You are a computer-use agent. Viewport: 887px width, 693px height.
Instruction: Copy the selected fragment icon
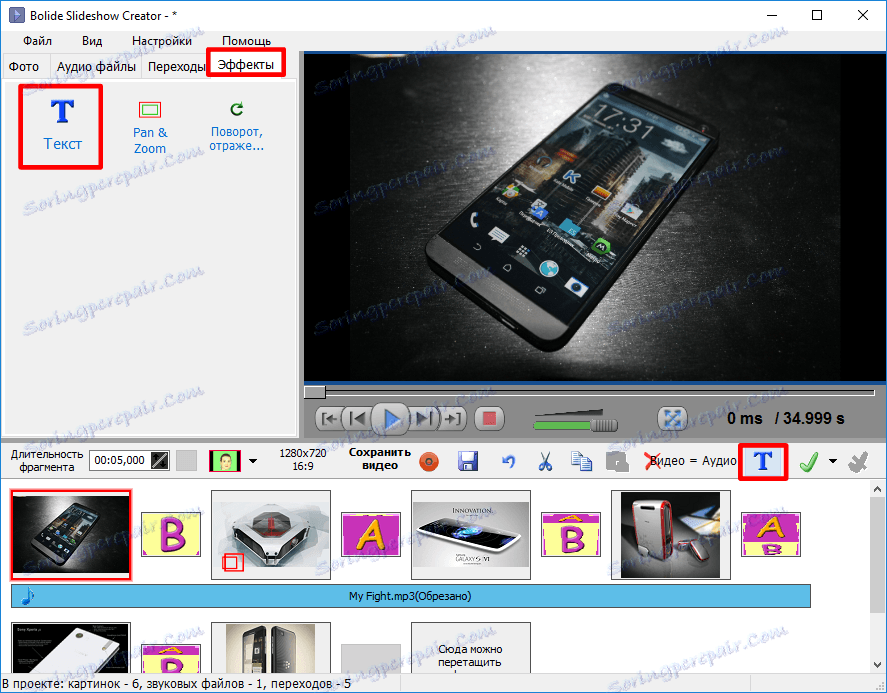click(x=583, y=461)
